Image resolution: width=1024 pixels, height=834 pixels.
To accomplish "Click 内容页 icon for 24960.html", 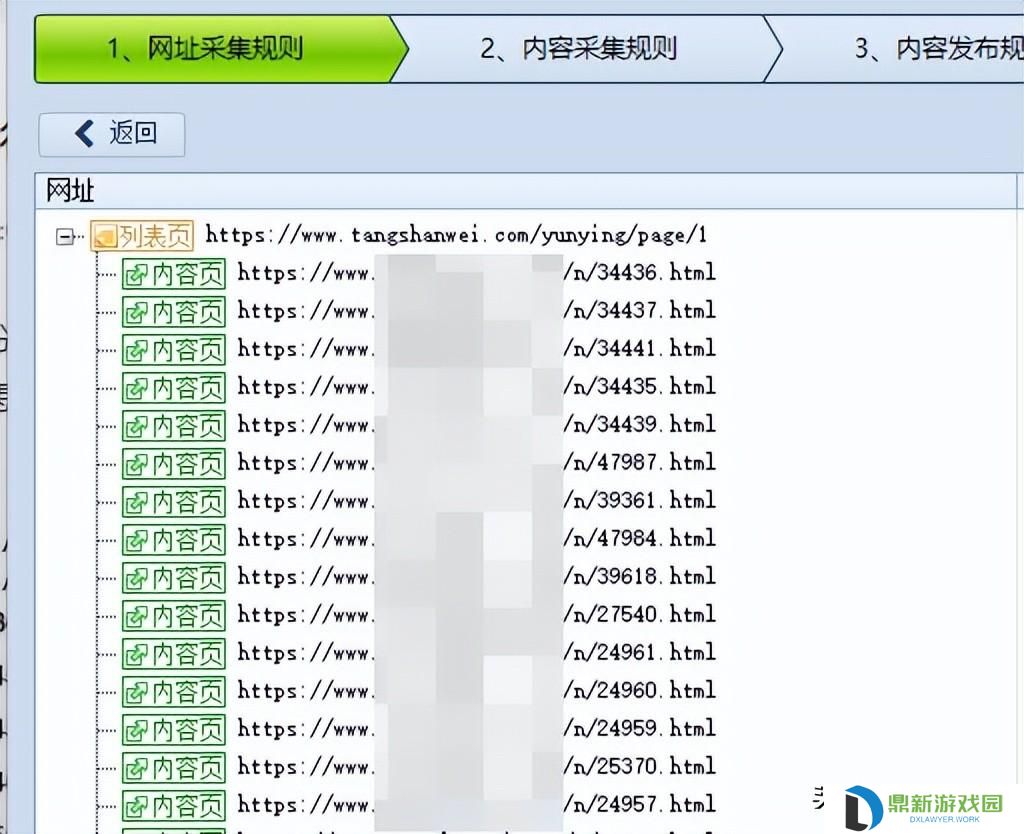I will click(x=174, y=691).
